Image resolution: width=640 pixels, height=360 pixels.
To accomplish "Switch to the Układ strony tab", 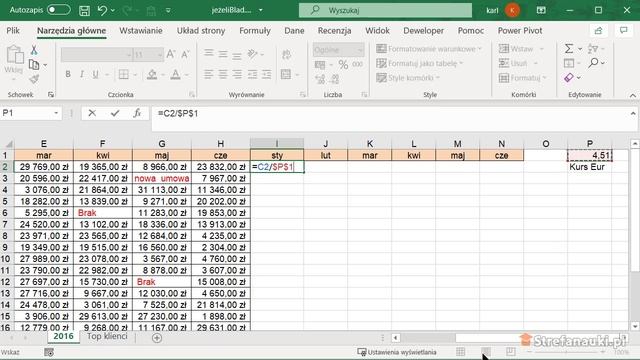I will tap(201, 31).
